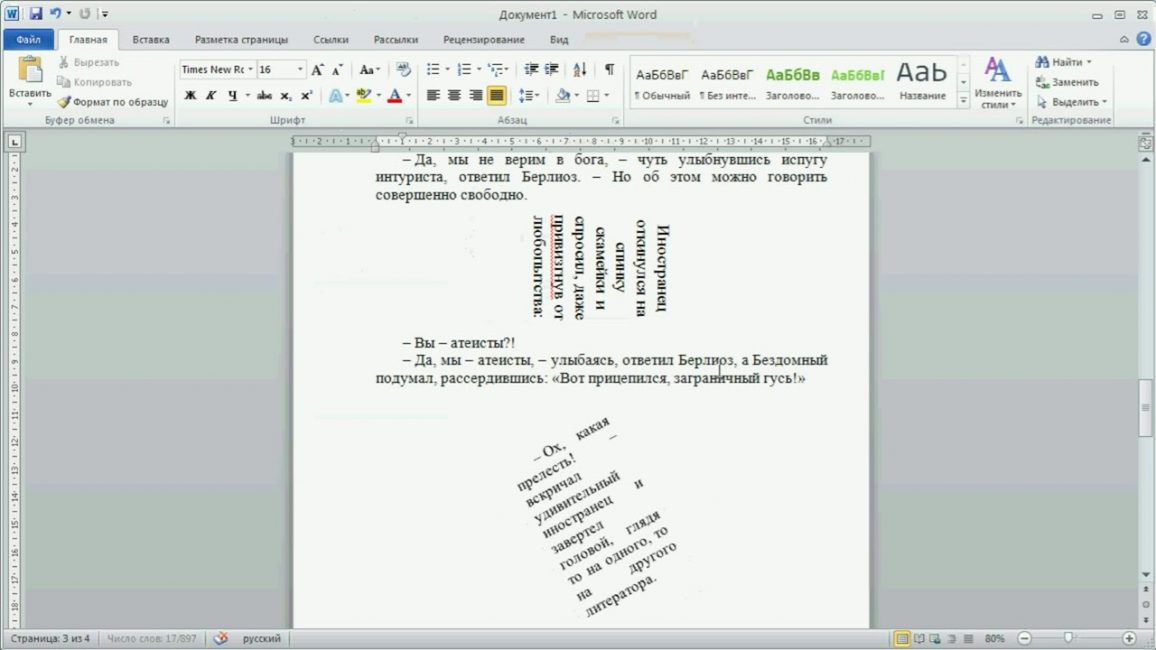Open Select (Выделить) dropdown

pyautogui.click(x=1070, y=102)
